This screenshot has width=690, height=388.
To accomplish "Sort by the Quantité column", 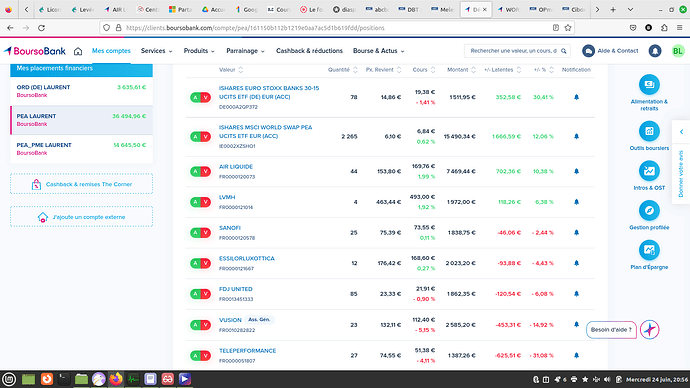I will pyautogui.click(x=342, y=70).
